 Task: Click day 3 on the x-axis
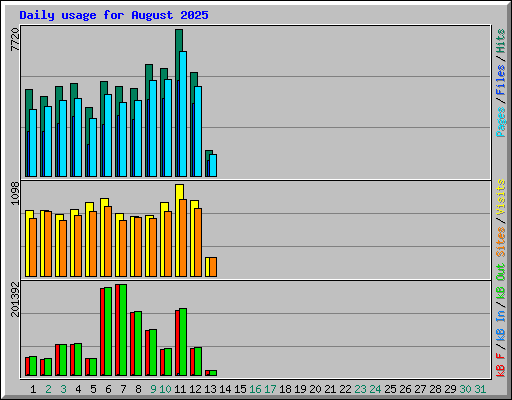click(63, 389)
